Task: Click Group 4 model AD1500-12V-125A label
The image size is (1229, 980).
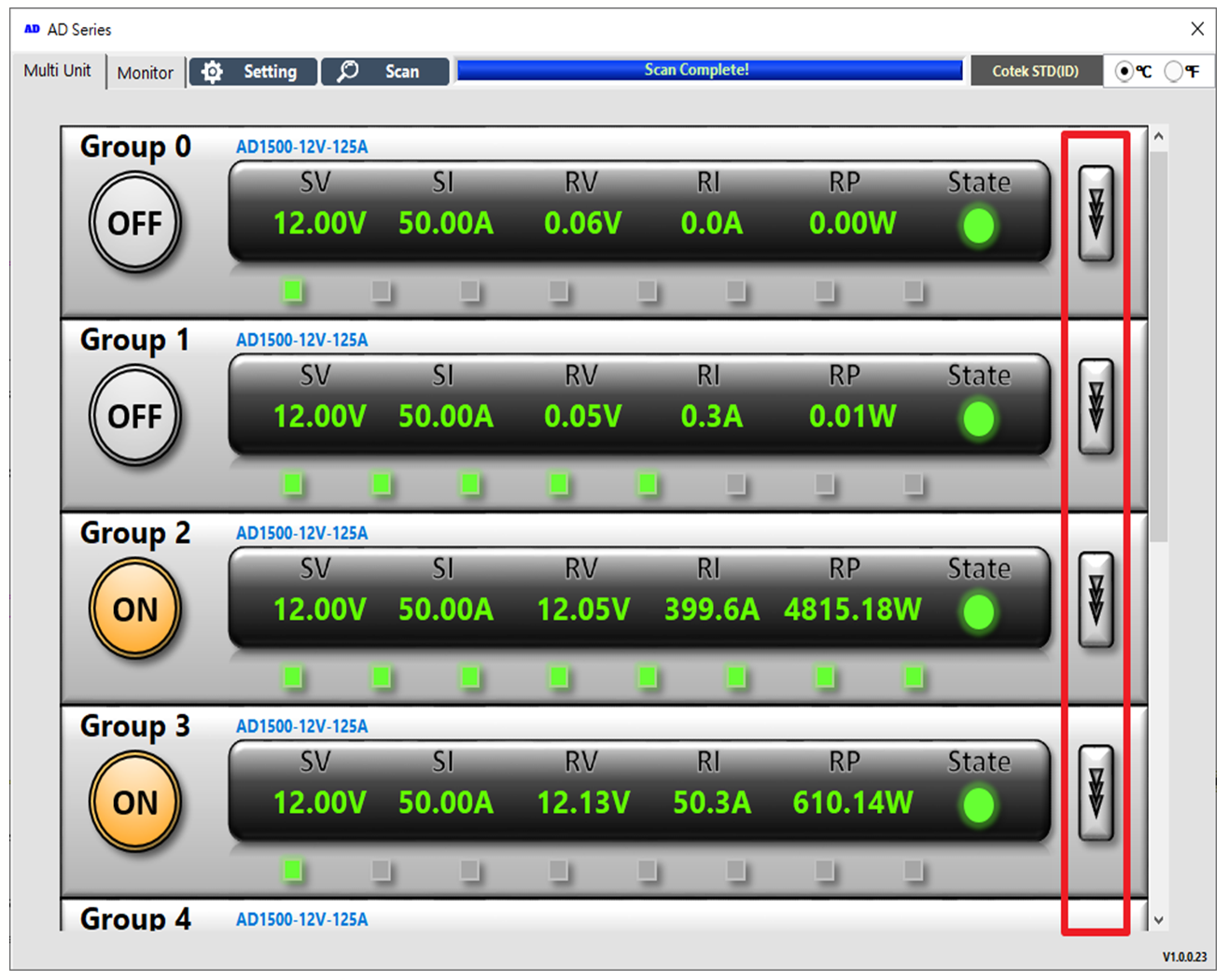Action: coord(301,919)
